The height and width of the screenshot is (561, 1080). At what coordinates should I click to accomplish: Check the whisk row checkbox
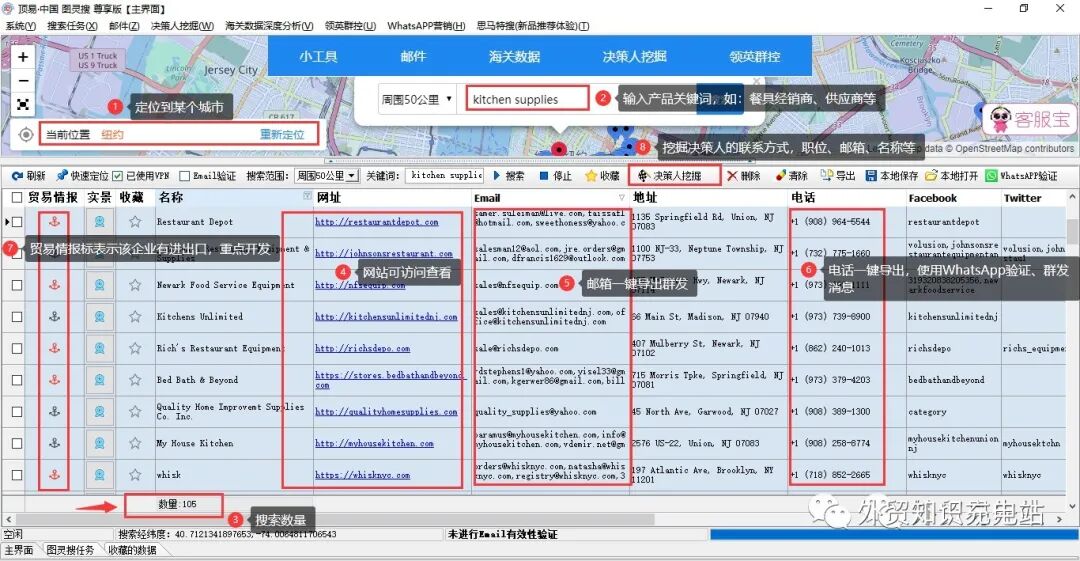point(17,475)
